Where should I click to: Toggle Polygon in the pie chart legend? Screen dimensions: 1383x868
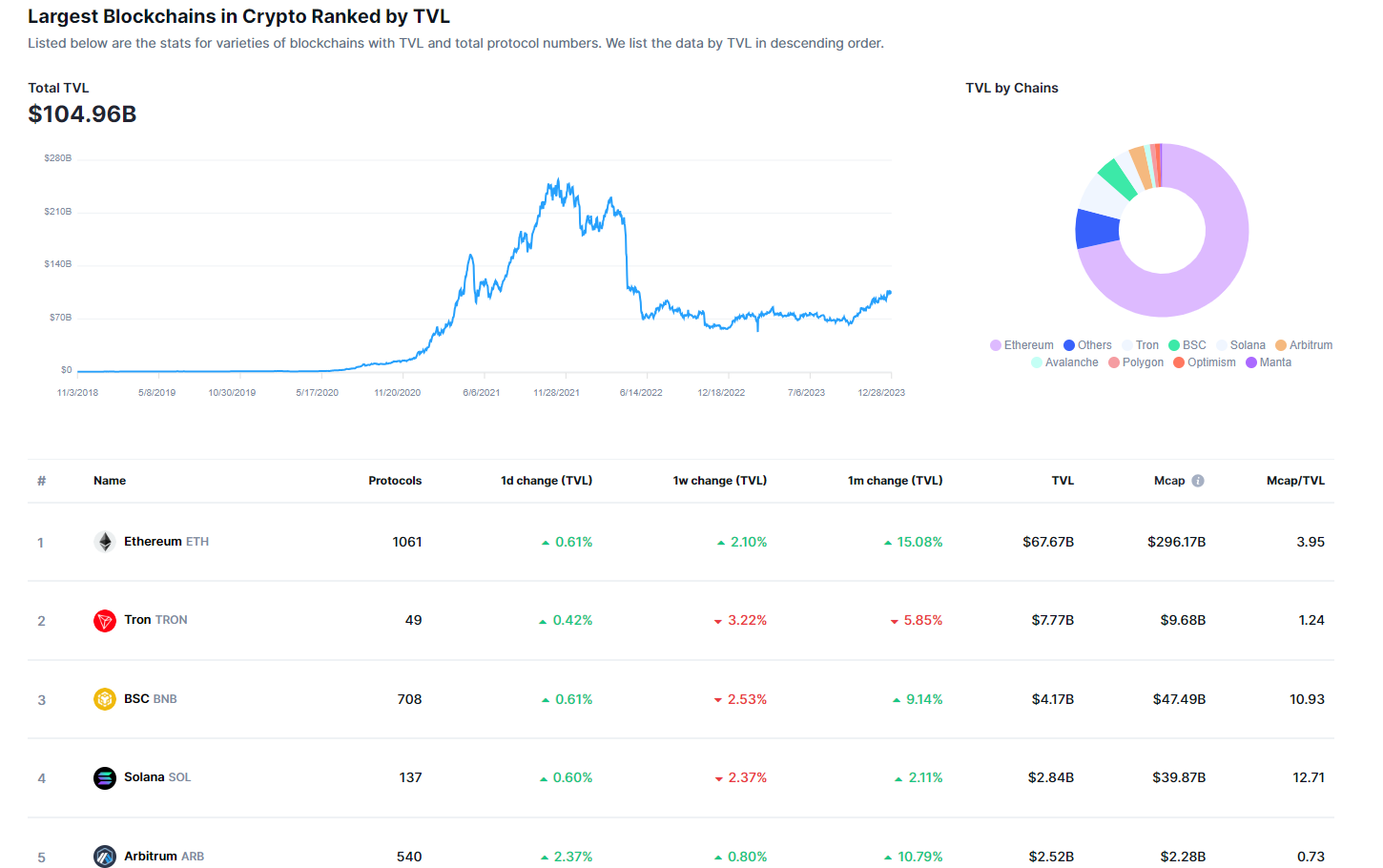point(1136,362)
